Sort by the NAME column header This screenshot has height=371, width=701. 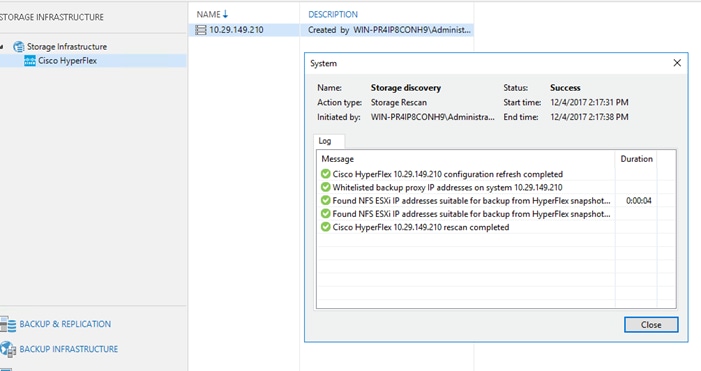[x=208, y=14]
